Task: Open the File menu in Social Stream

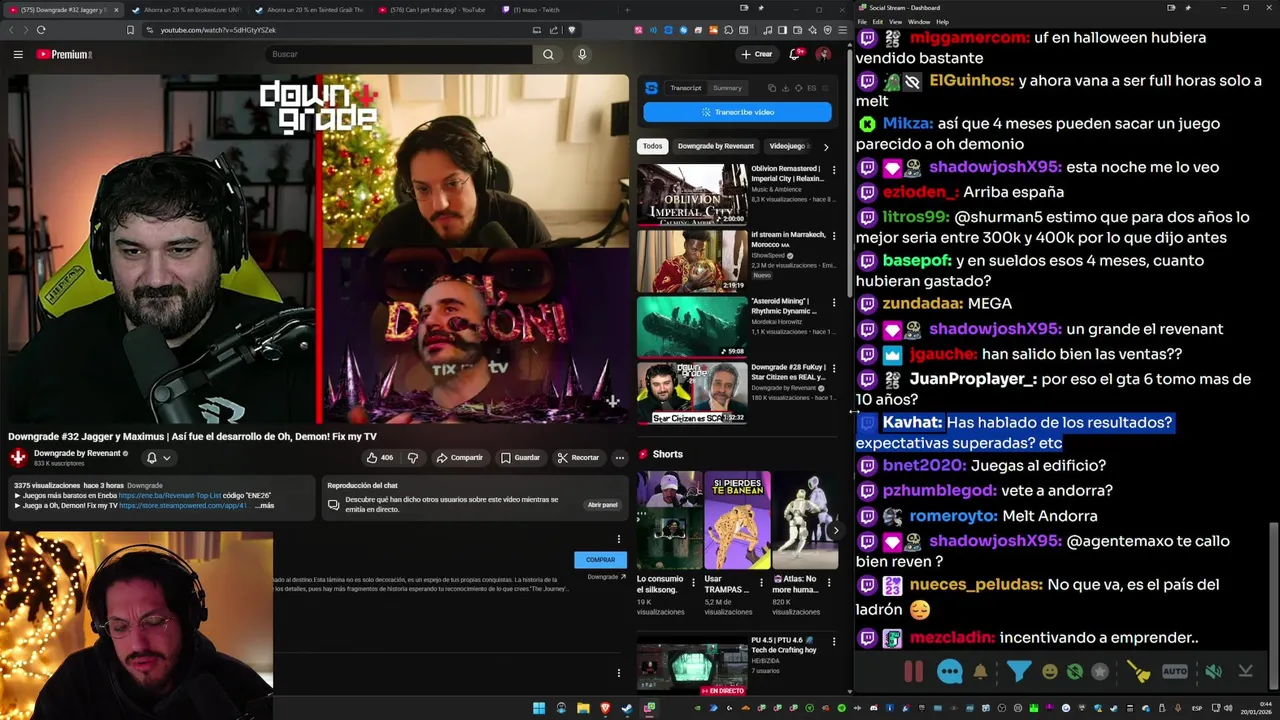Action: click(x=862, y=21)
